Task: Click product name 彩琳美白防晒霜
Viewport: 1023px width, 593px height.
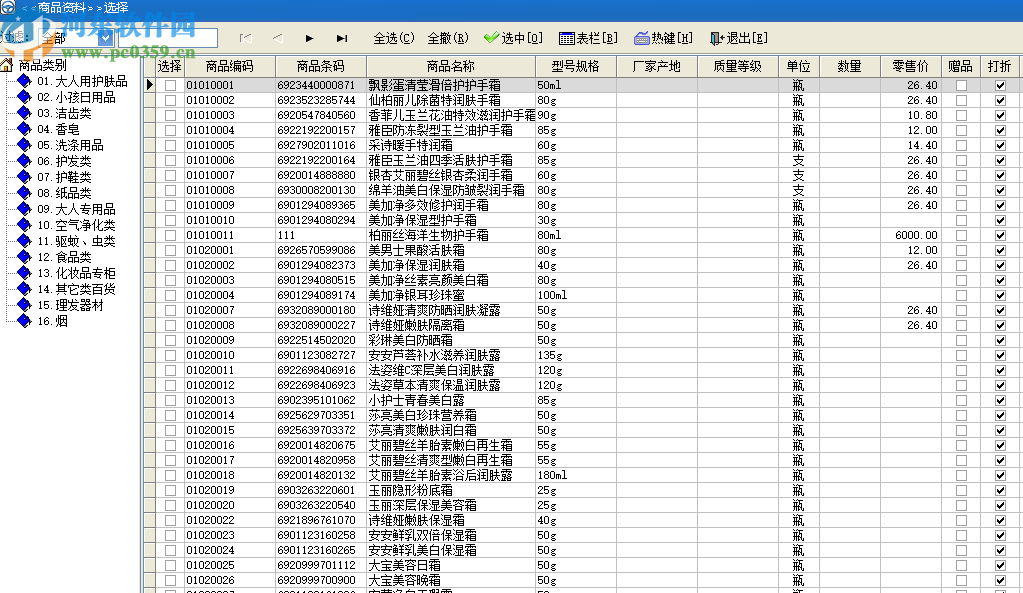Action: (x=410, y=341)
